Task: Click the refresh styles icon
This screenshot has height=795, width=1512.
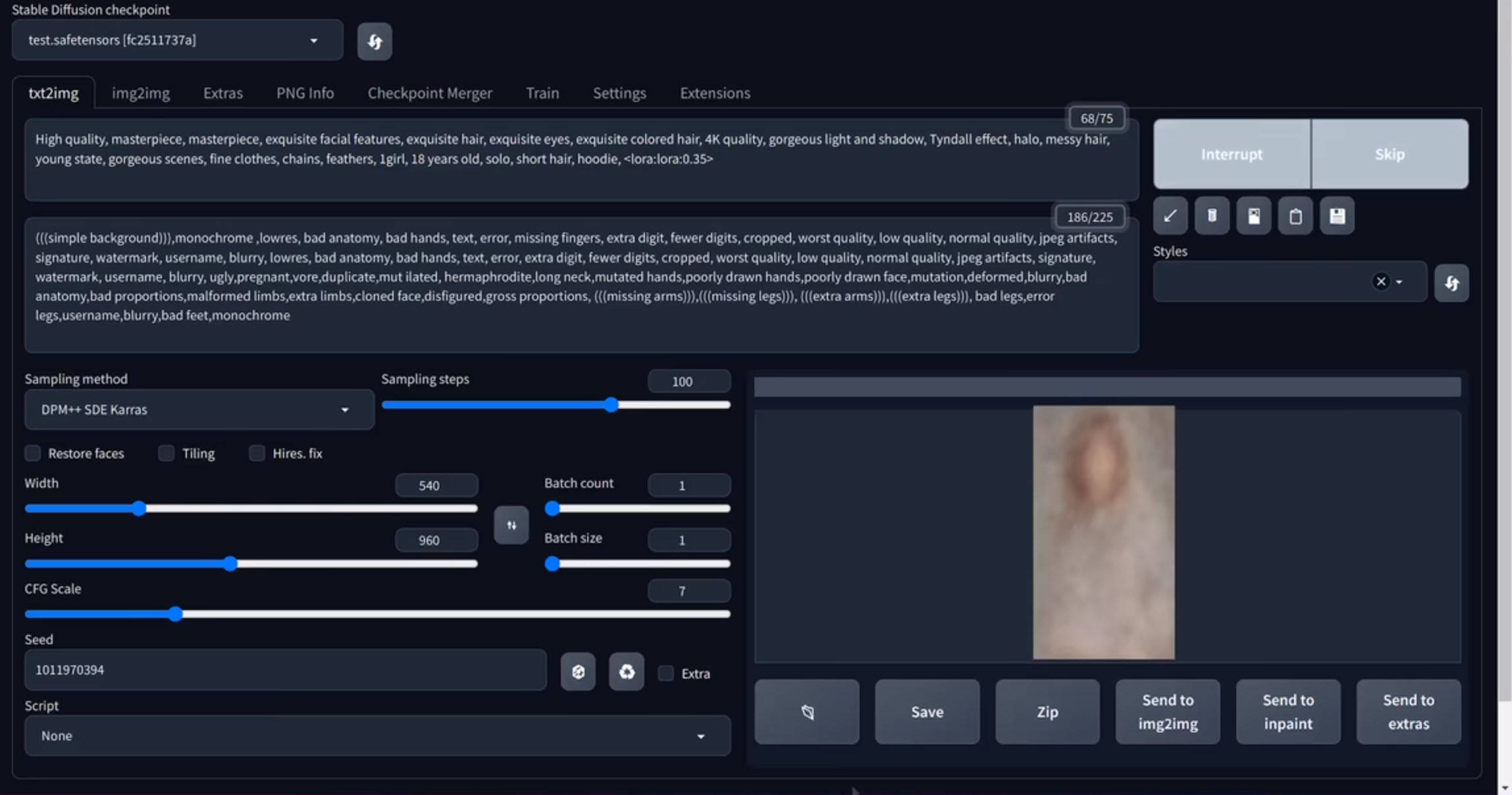Action: coord(1451,283)
